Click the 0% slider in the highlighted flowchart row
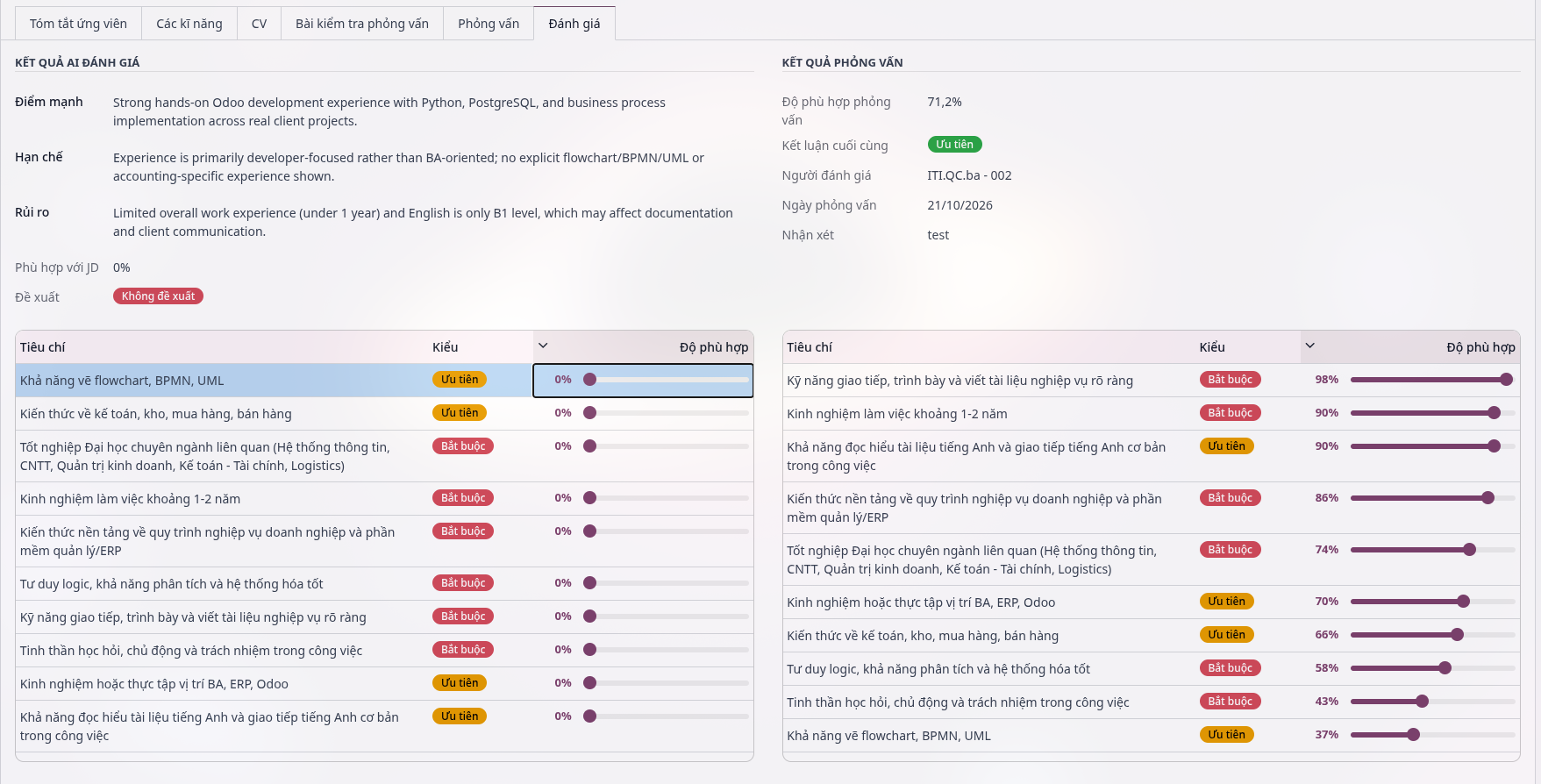The image size is (1541, 784). [x=667, y=380]
